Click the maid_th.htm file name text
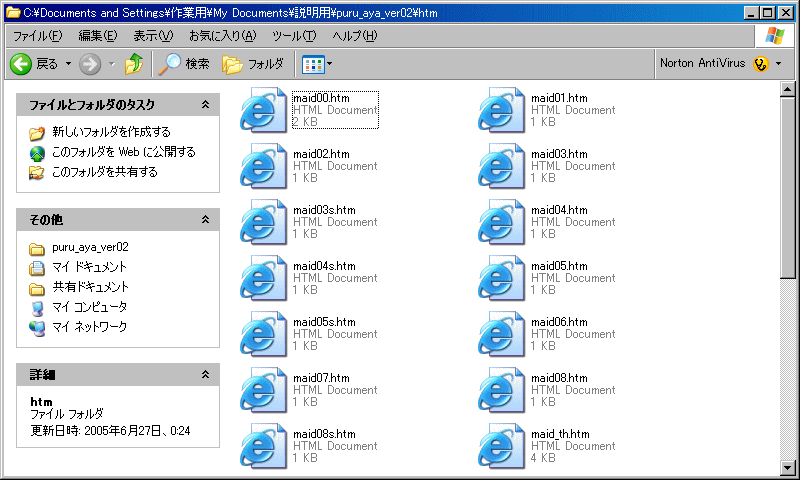This screenshot has height=480, width=800. (560, 434)
